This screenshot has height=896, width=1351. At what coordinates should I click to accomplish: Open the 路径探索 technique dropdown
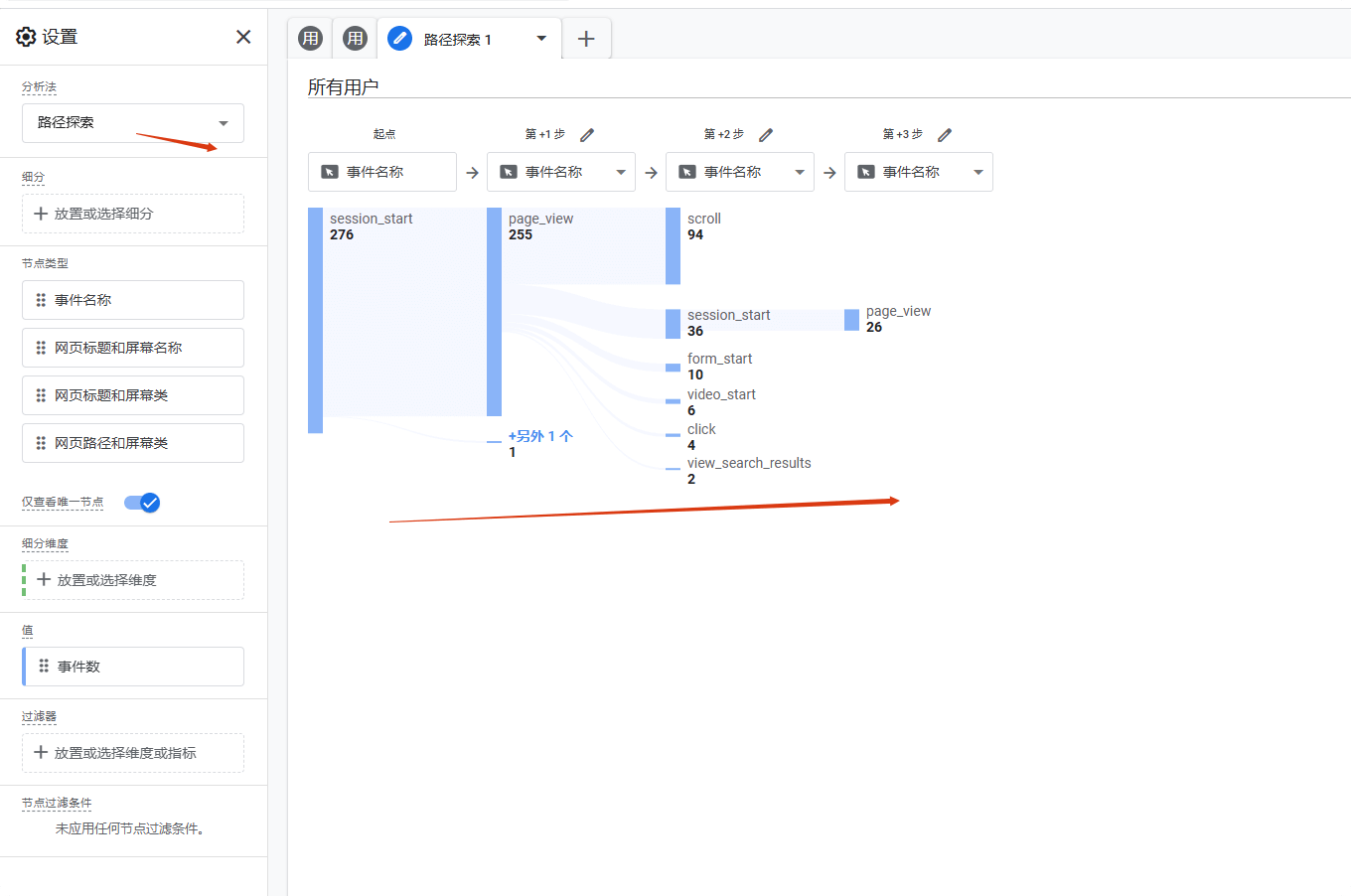[x=133, y=123]
